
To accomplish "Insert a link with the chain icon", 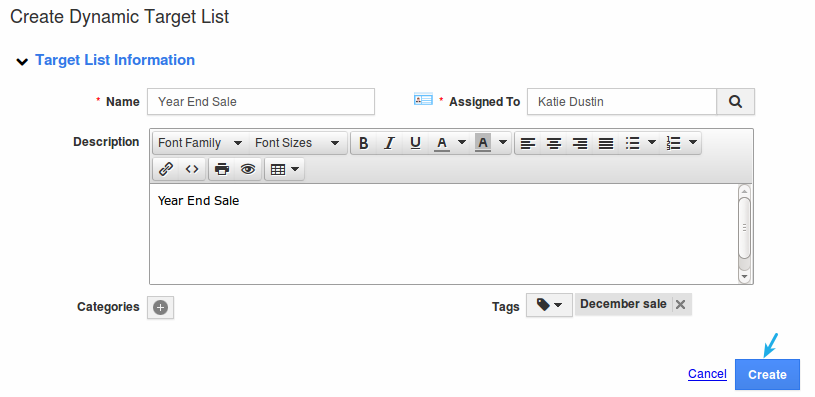I will tap(166, 169).
